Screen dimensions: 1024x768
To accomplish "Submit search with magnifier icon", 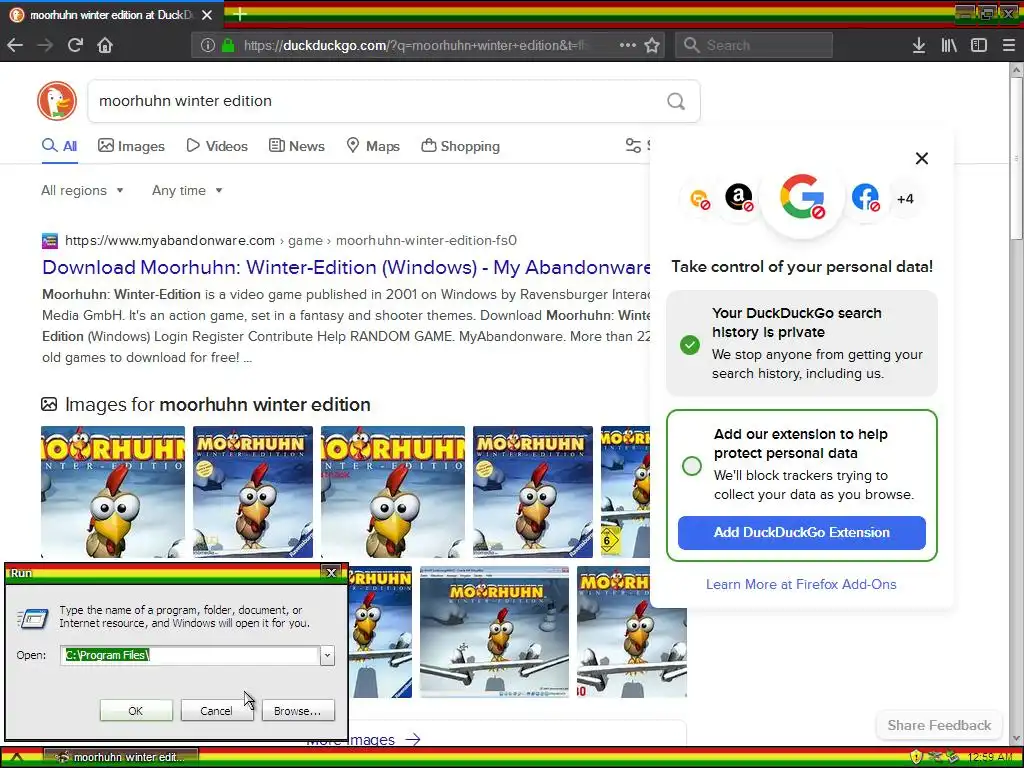I will (x=676, y=101).
